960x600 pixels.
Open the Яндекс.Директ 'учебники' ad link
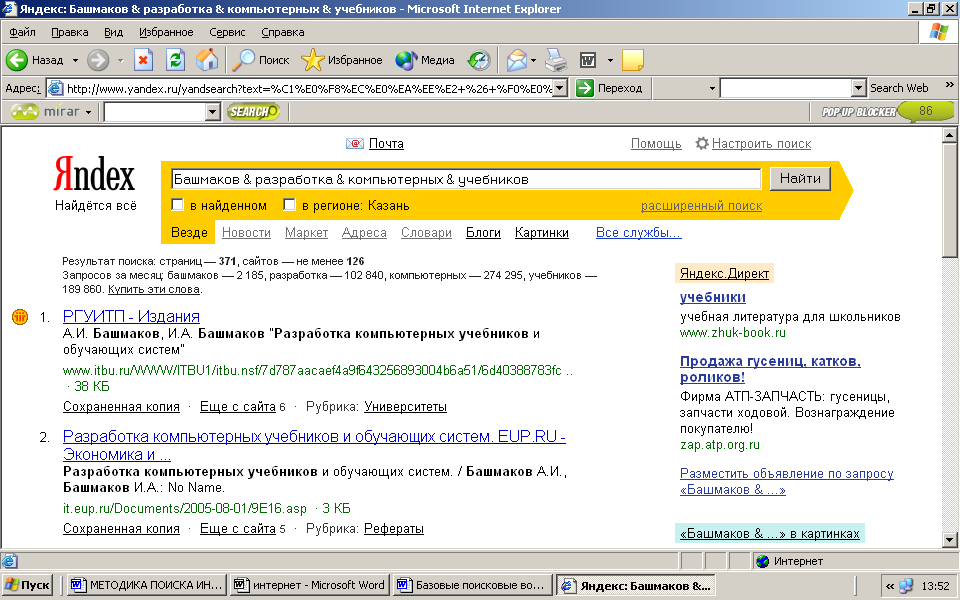pyautogui.click(x=713, y=297)
